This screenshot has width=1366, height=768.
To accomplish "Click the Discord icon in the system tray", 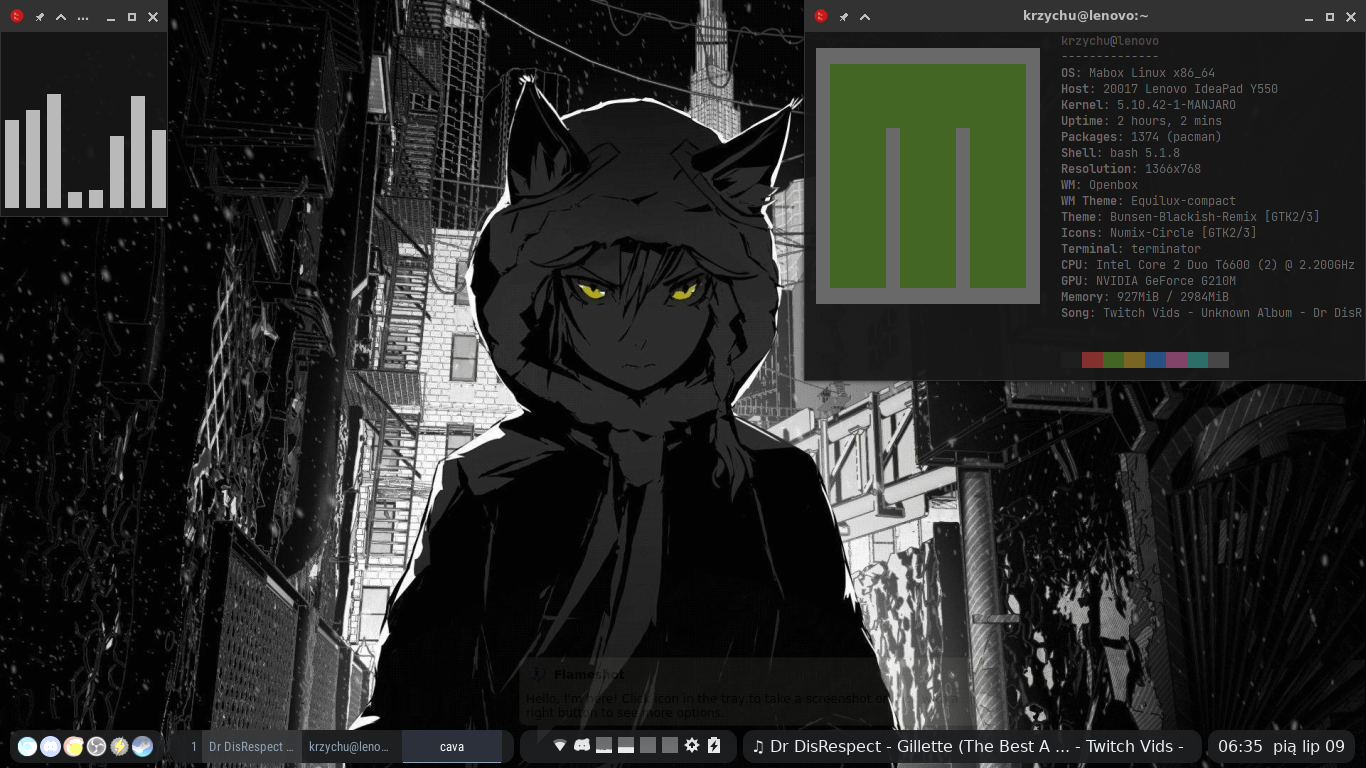I will click(581, 745).
